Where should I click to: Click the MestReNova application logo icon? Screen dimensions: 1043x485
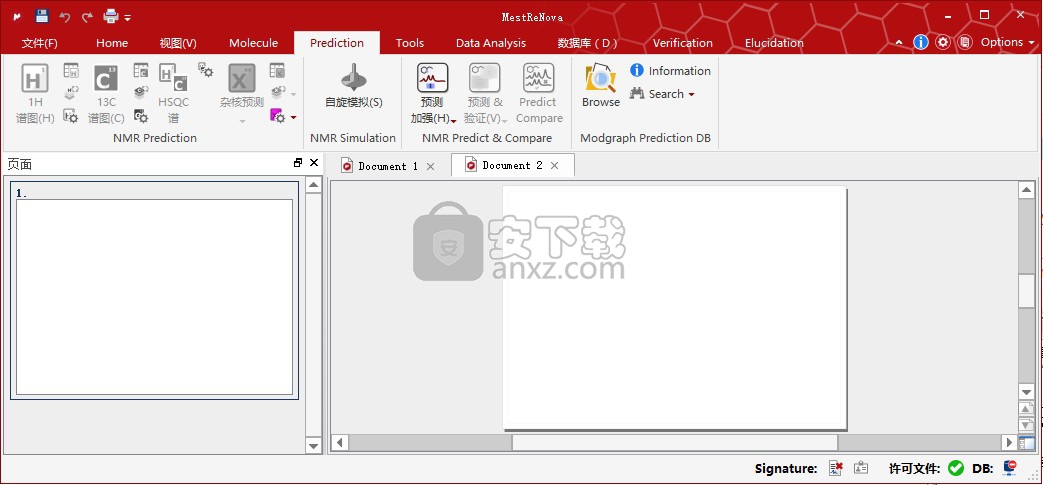coord(17,17)
